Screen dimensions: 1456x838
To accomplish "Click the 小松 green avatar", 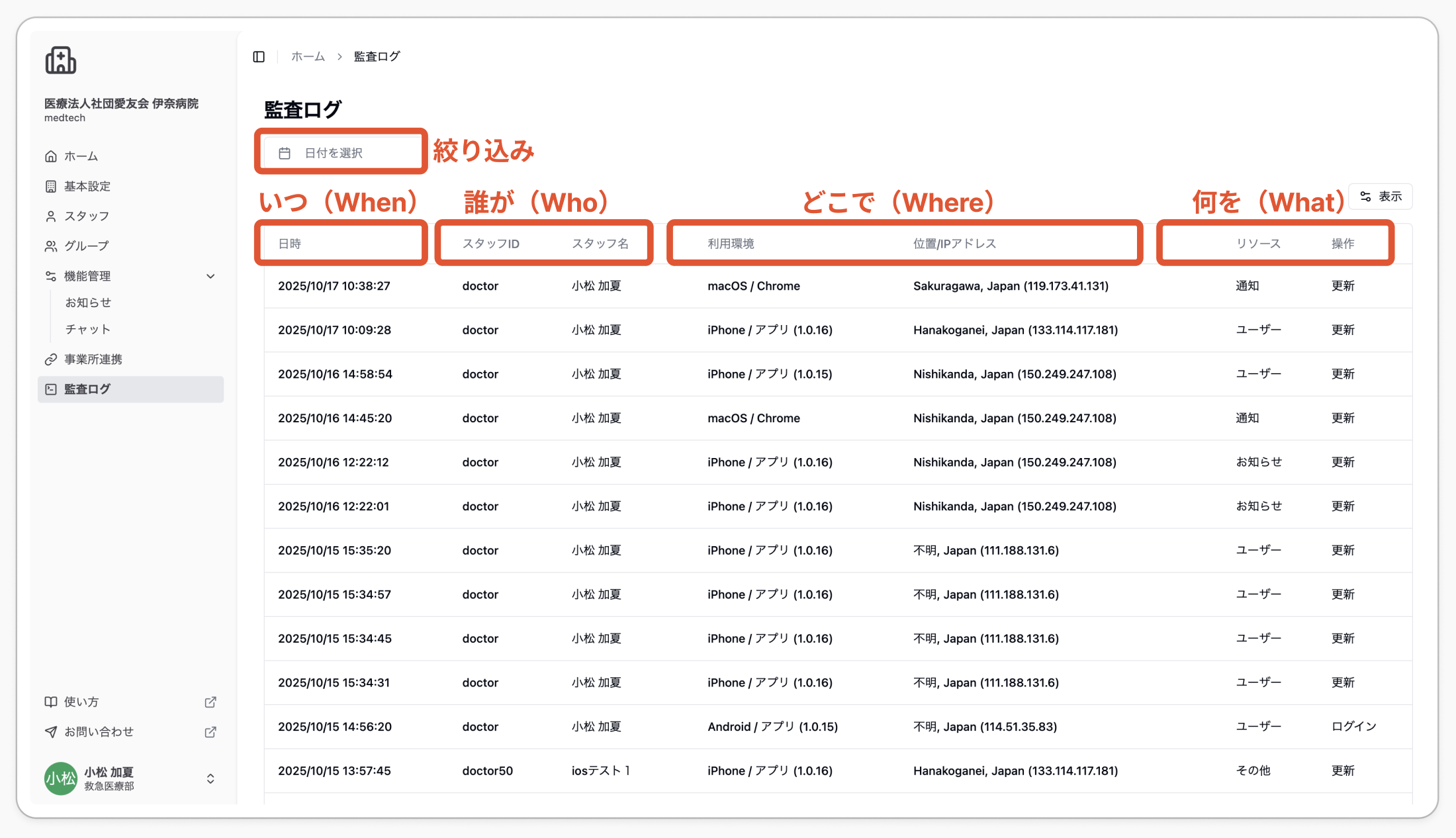I will (60, 778).
